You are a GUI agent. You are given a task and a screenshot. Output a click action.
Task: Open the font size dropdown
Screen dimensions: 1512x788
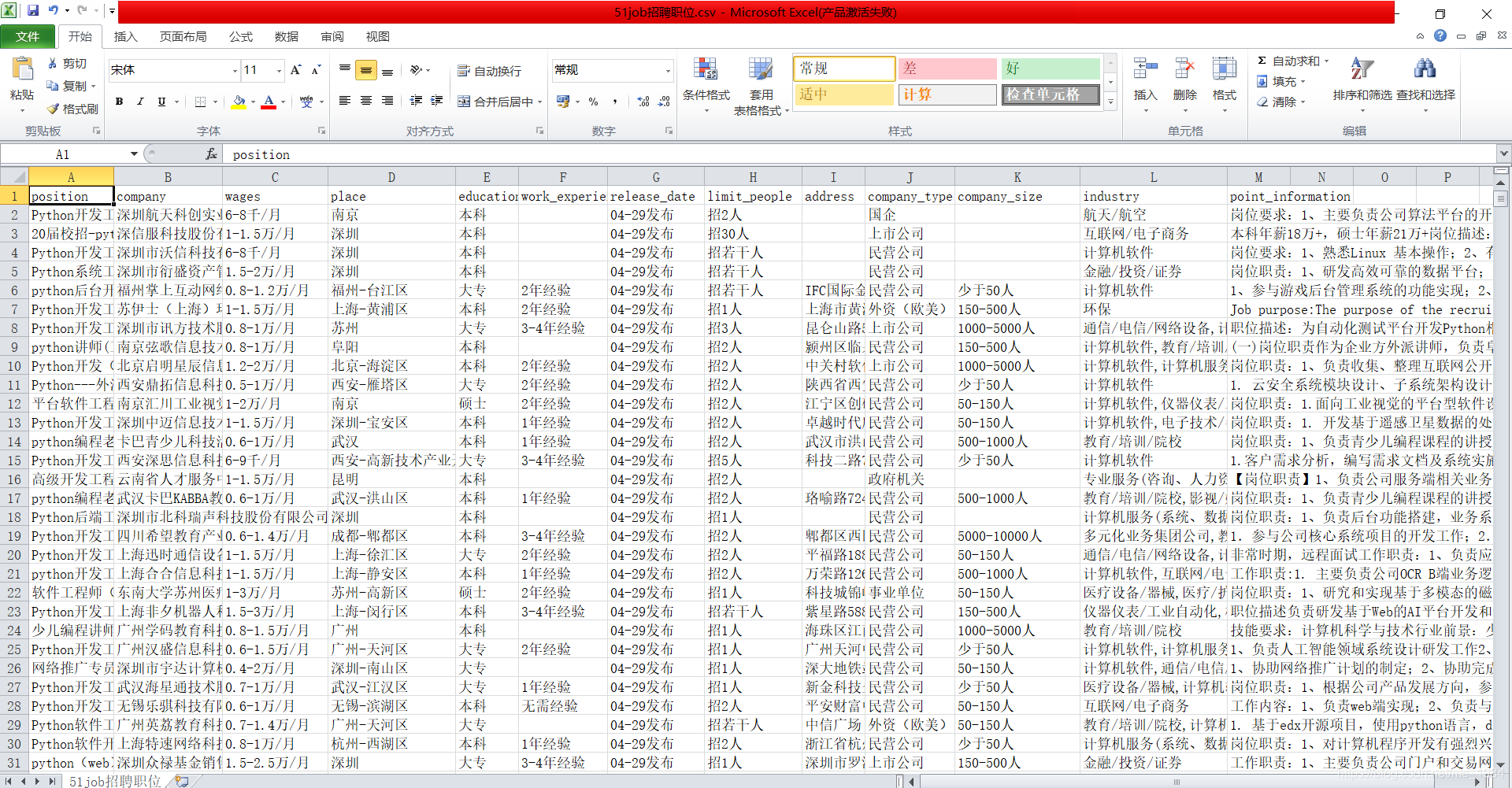[x=279, y=71]
